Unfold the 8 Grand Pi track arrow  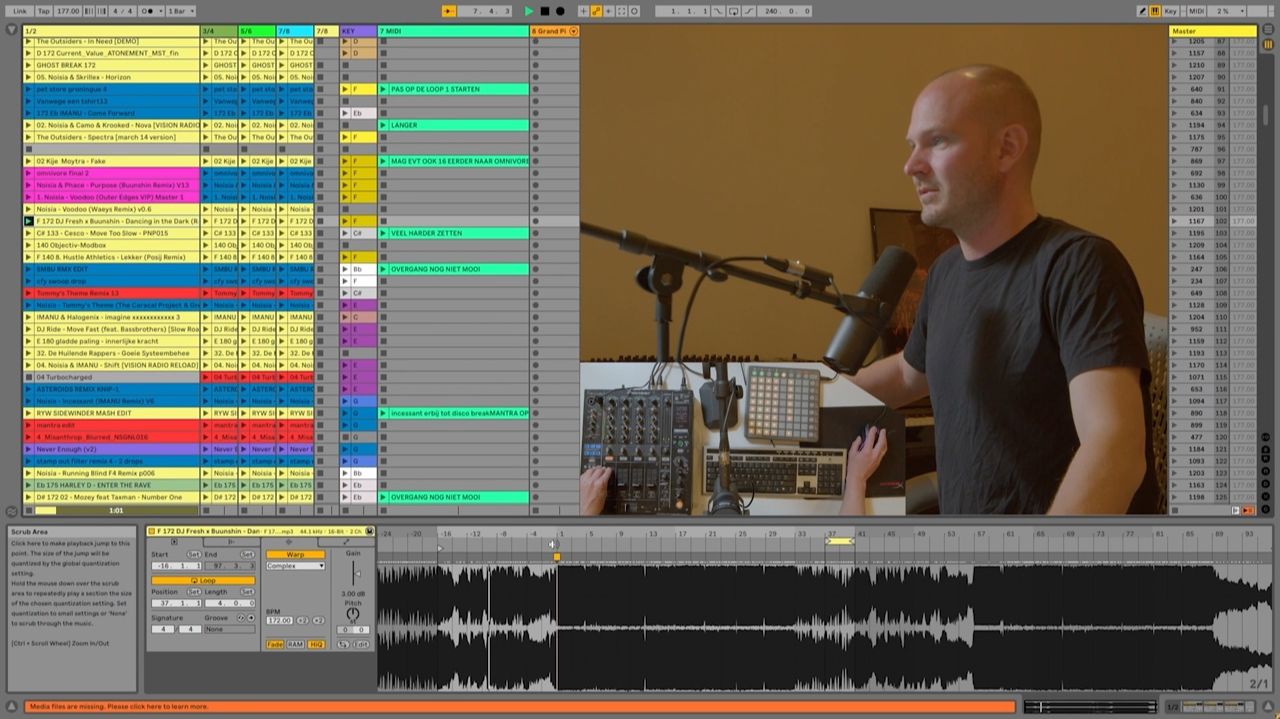click(574, 31)
